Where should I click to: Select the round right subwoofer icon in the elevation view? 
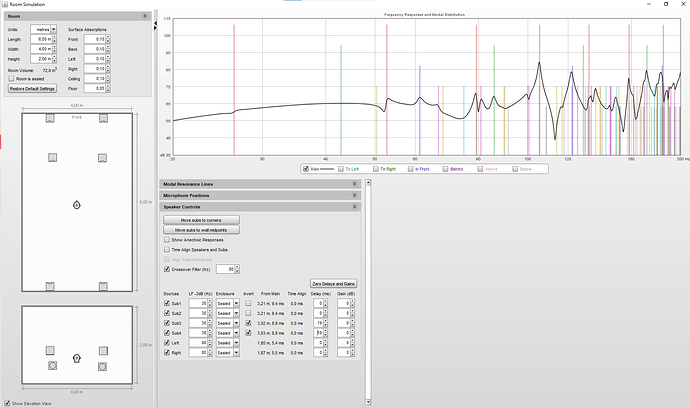pos(103,366)
